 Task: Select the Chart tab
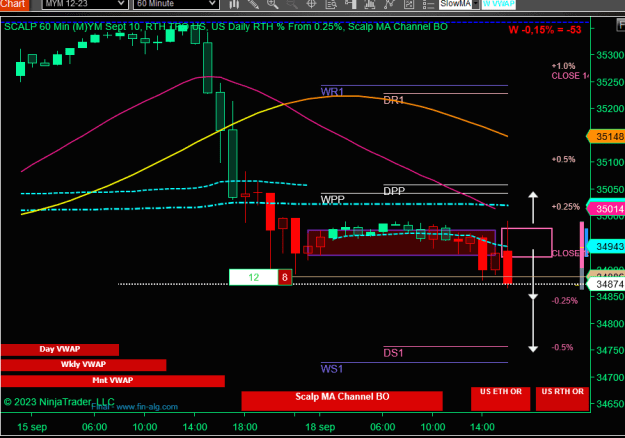tap(13, 4)
